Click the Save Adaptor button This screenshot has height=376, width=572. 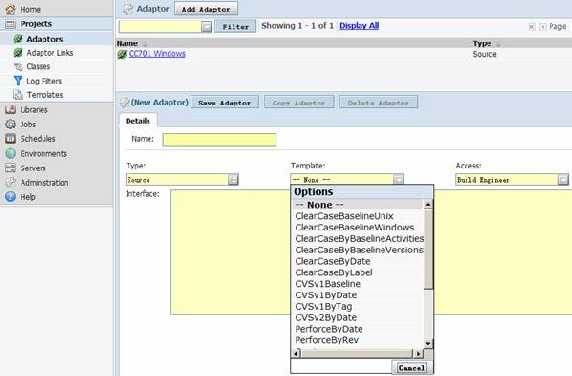[224, 103]
